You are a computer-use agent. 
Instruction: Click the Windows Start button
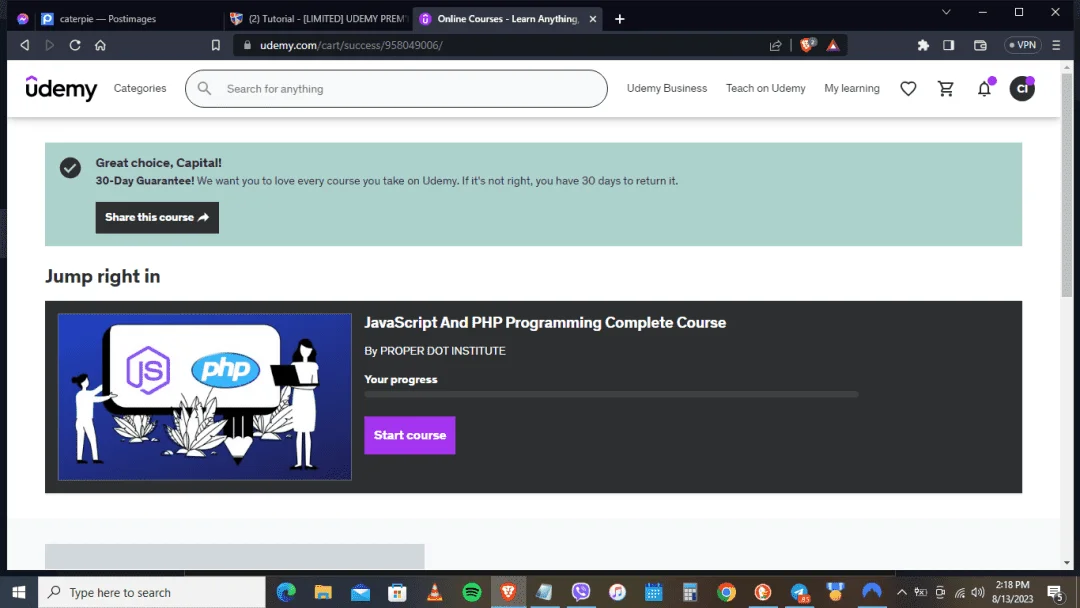19,592
